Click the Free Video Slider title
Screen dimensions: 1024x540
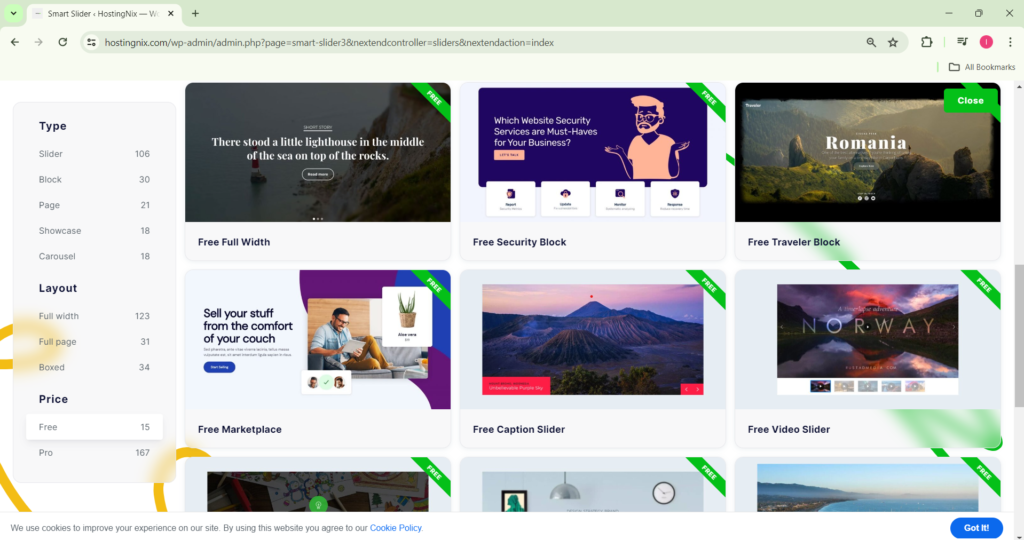pos(788,430)
